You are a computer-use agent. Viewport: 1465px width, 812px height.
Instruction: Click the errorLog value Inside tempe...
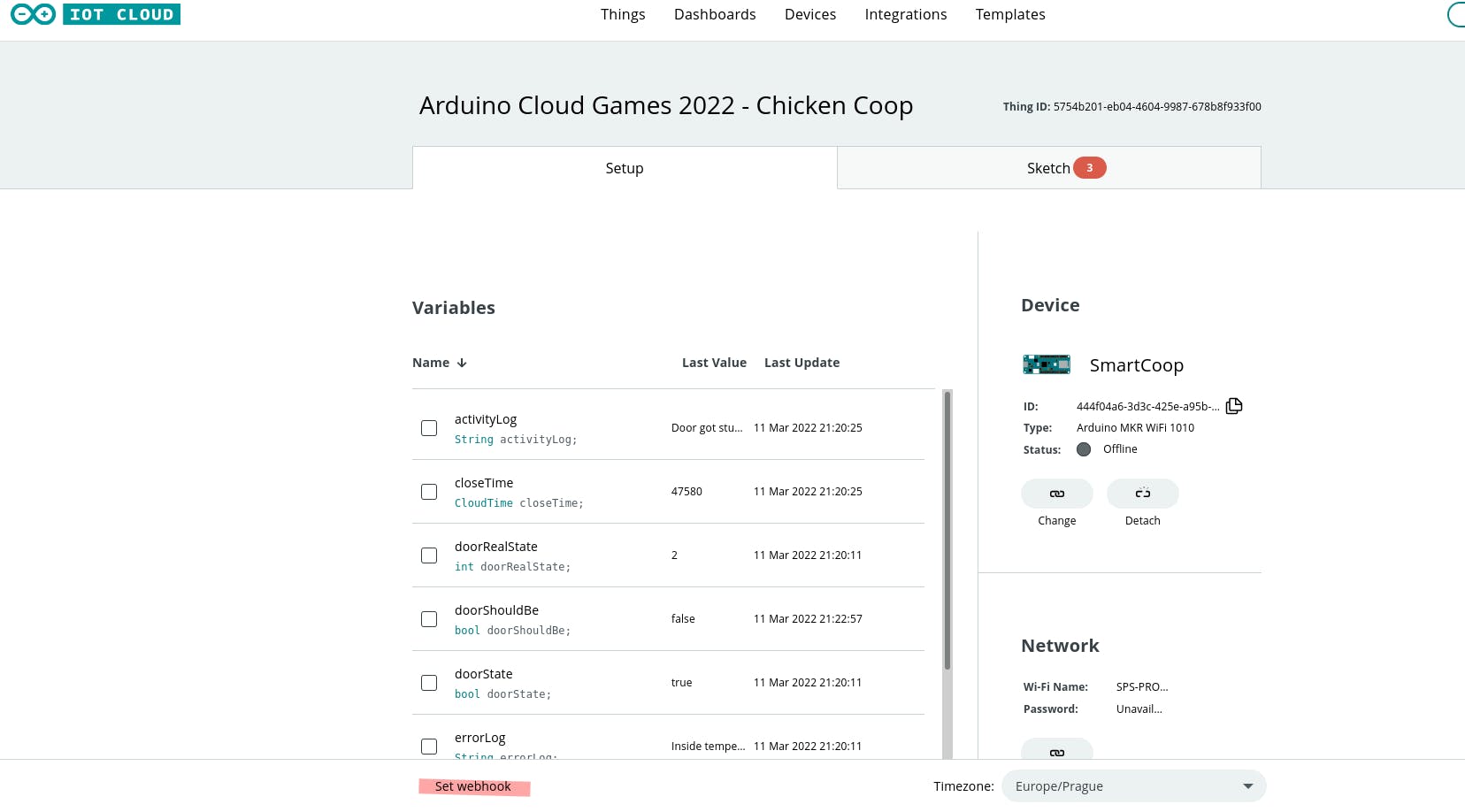tap(708, 747)
